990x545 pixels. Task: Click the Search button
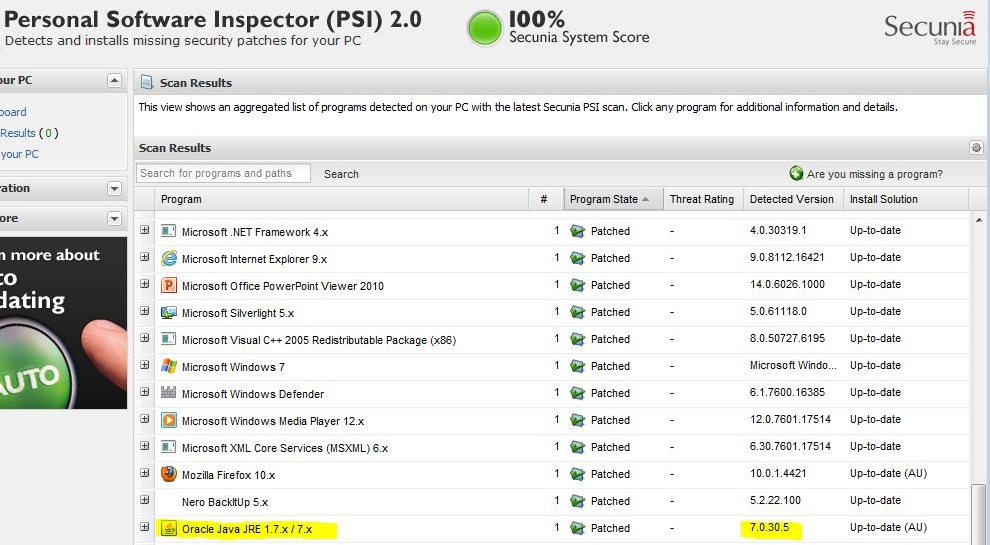pos(341,174)
